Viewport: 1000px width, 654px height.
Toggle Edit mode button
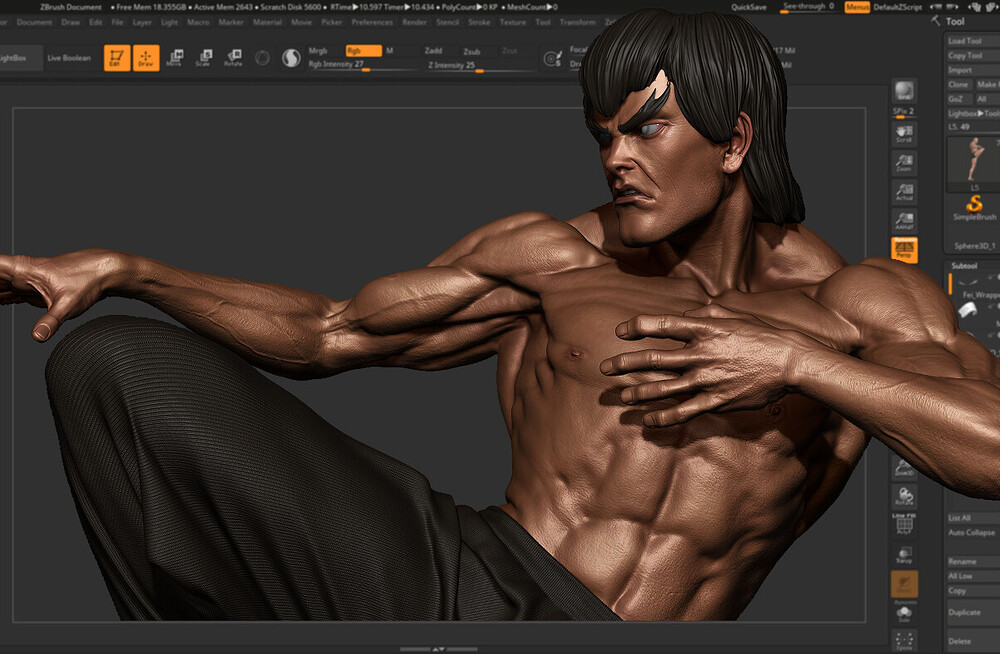point(117,58)
